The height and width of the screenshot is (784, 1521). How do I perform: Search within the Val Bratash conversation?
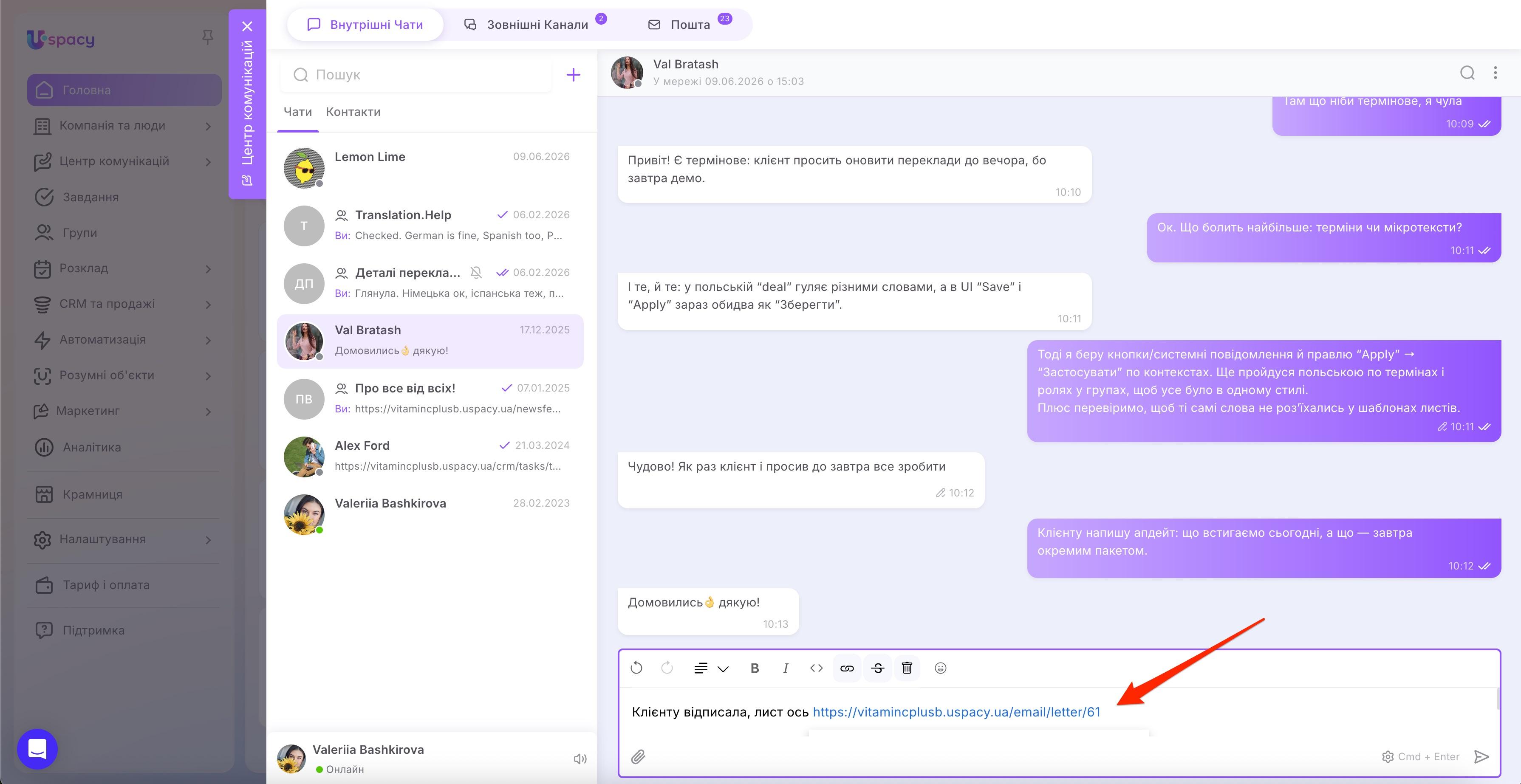click(1467, 73)
